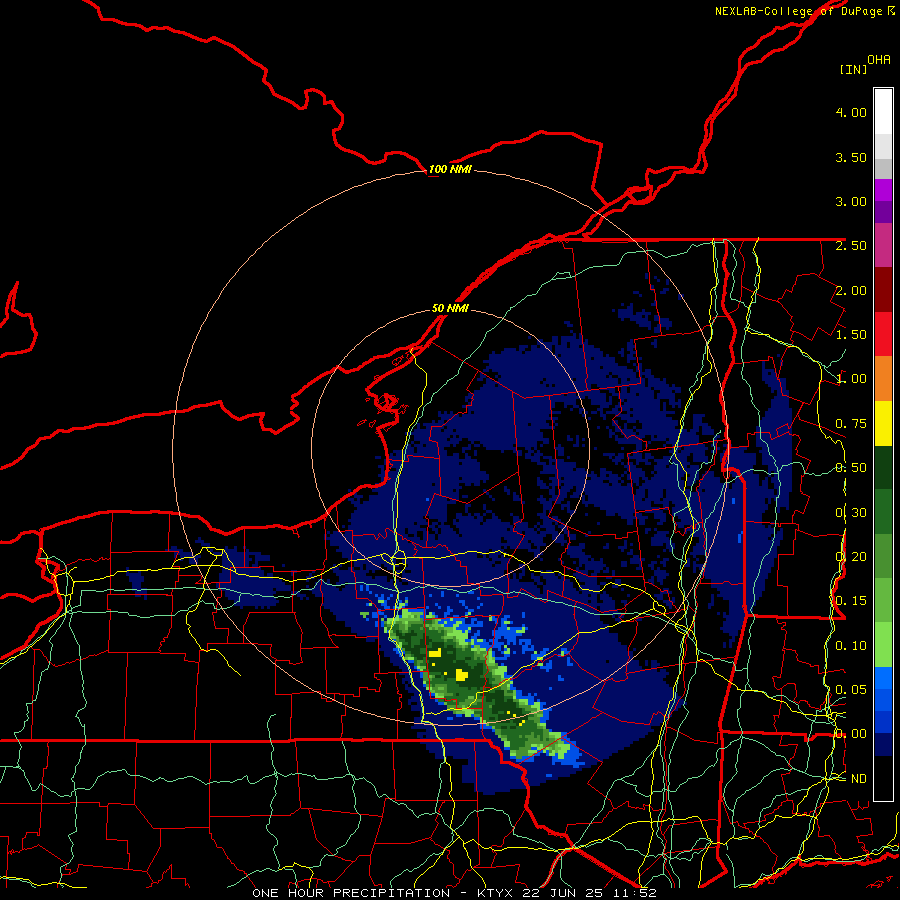Click the OHA product label

tap(879, 60)
